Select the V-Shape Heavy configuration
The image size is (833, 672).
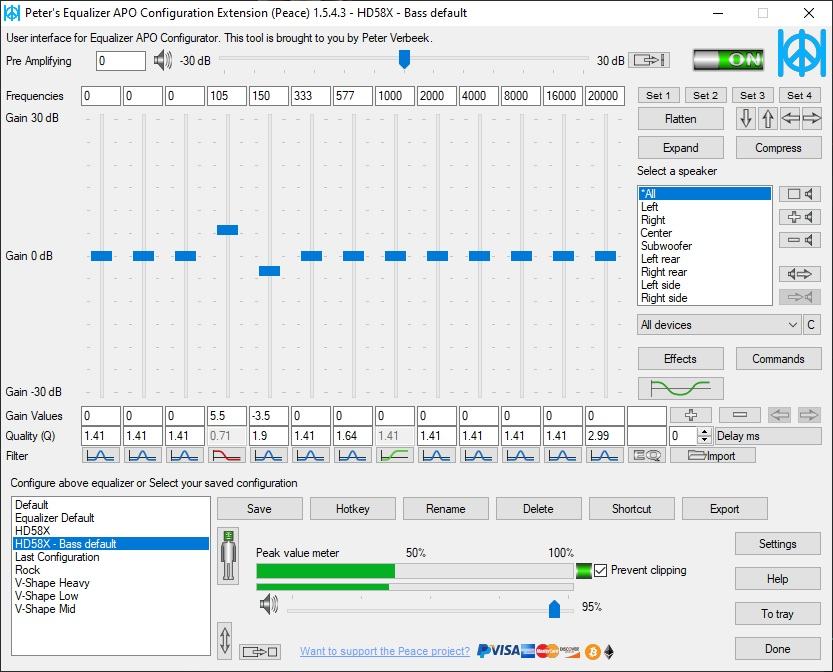click(110, 583)
